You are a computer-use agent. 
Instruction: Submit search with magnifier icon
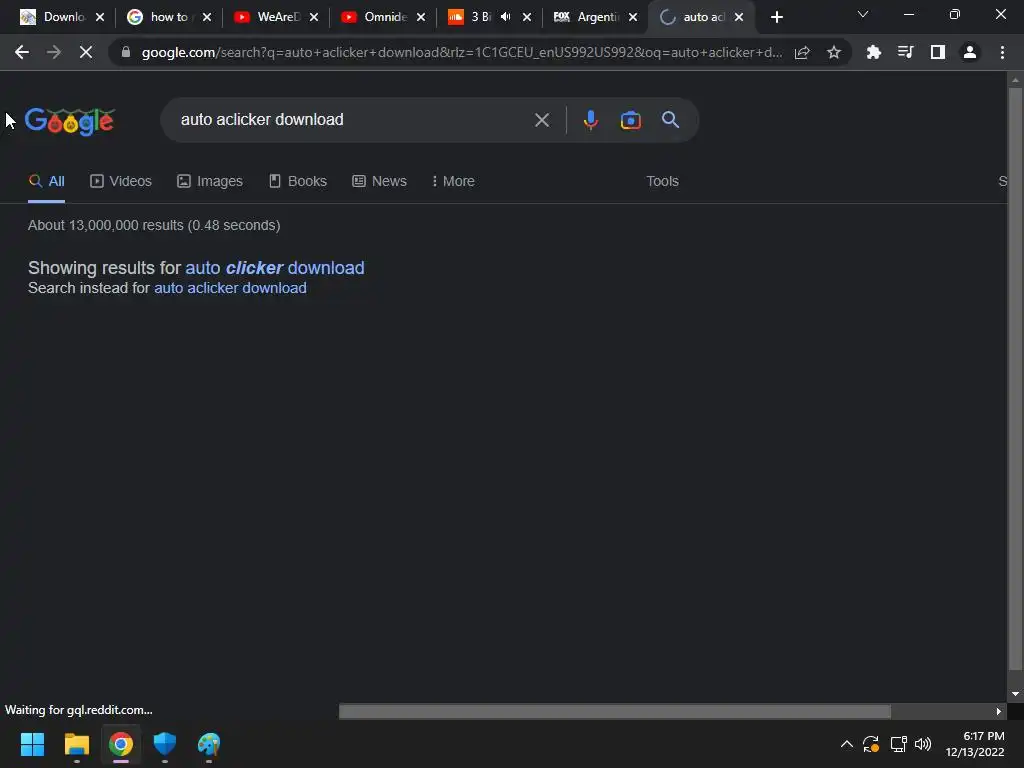click(671, 120)
